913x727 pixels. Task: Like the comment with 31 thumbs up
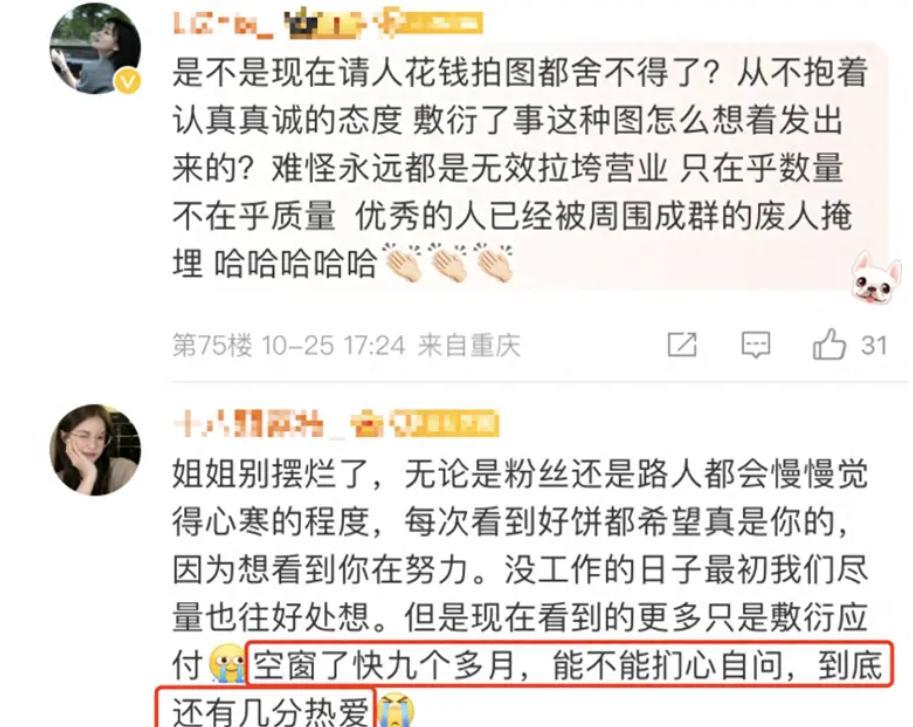point(829,344)
